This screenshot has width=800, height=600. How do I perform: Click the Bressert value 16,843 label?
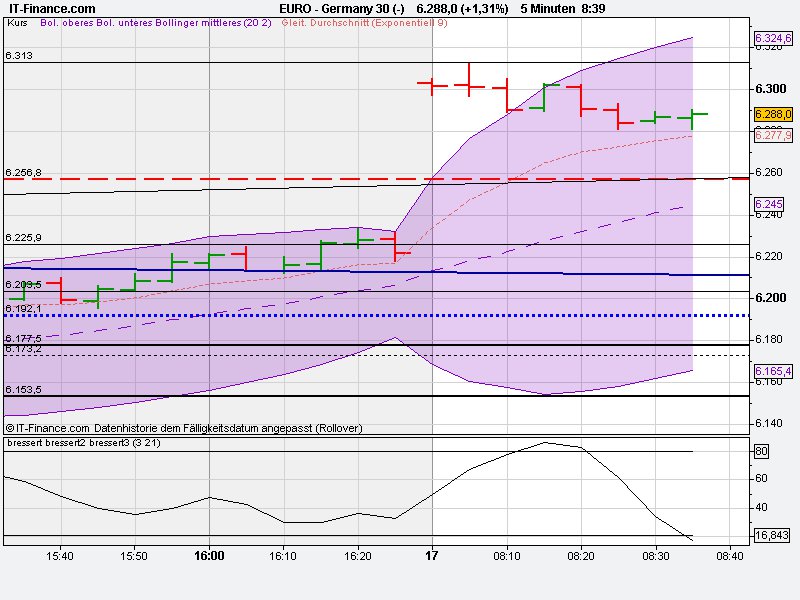[772, 533]
